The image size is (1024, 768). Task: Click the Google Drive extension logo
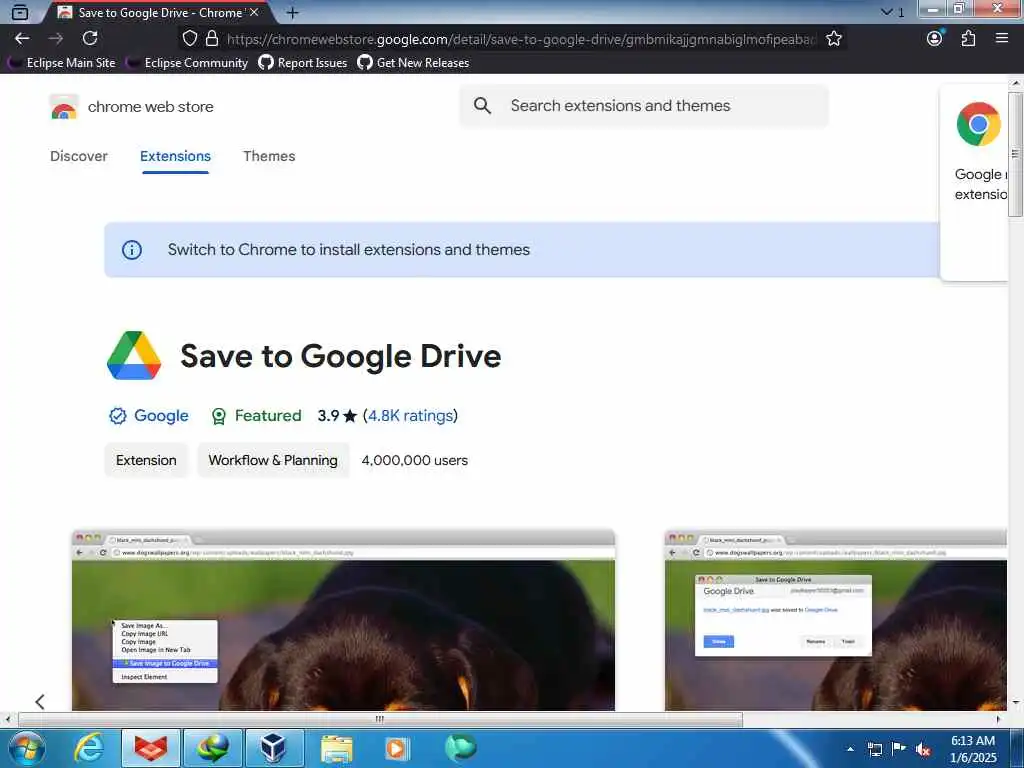click(x=134, y=355)
